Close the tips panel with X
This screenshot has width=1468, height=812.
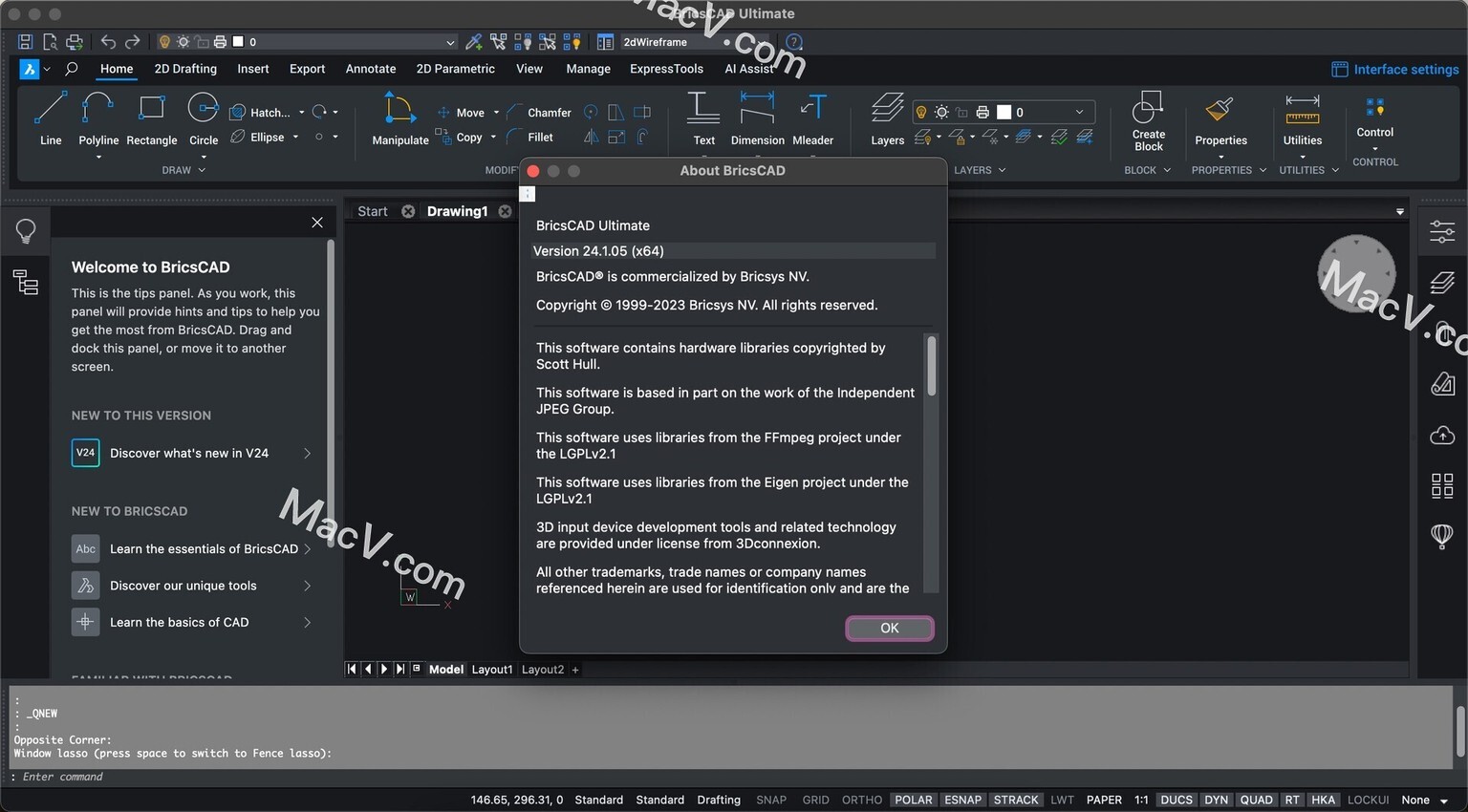[317, 223]
